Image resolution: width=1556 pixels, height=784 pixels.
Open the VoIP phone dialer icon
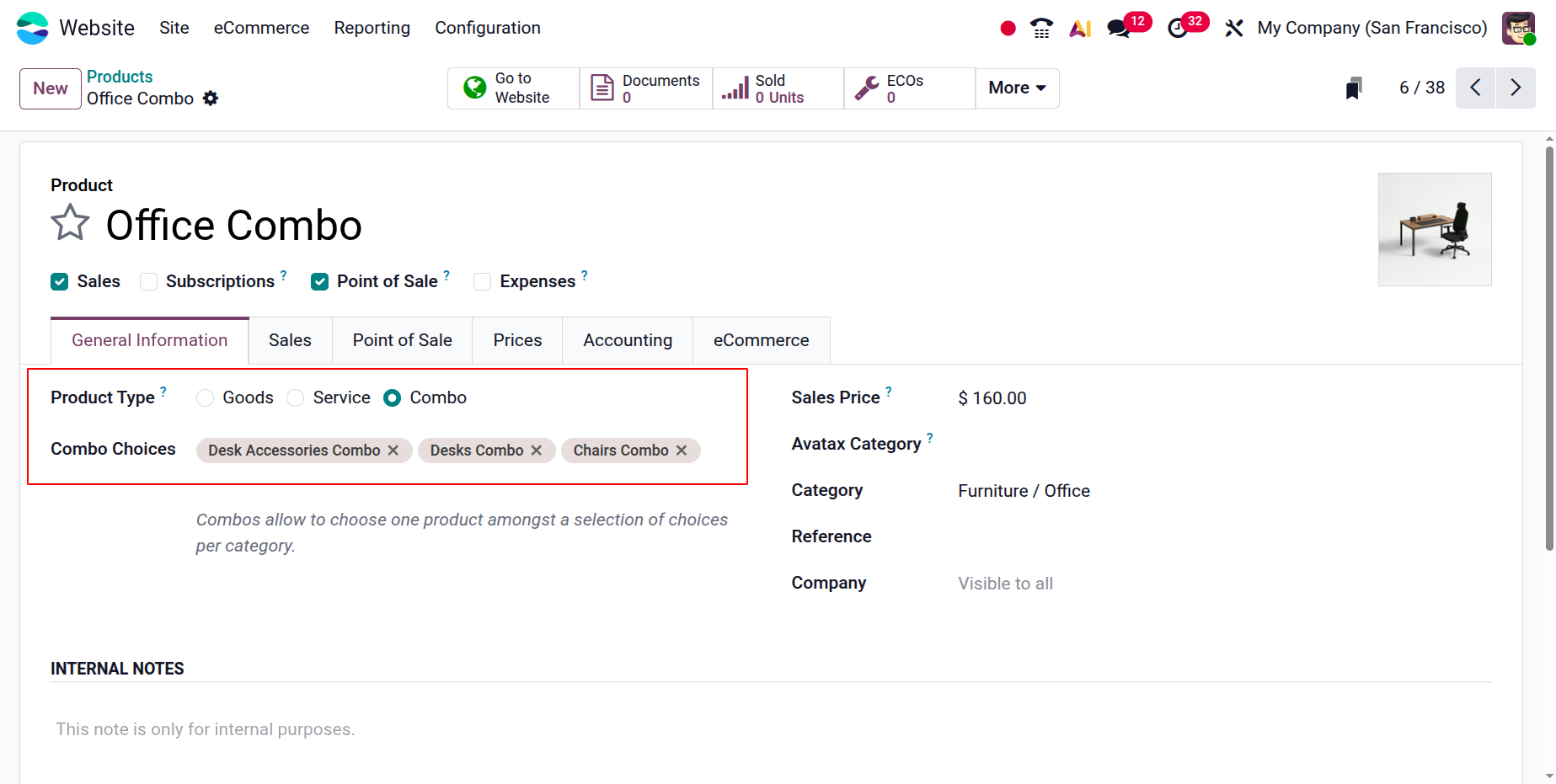1042,29
